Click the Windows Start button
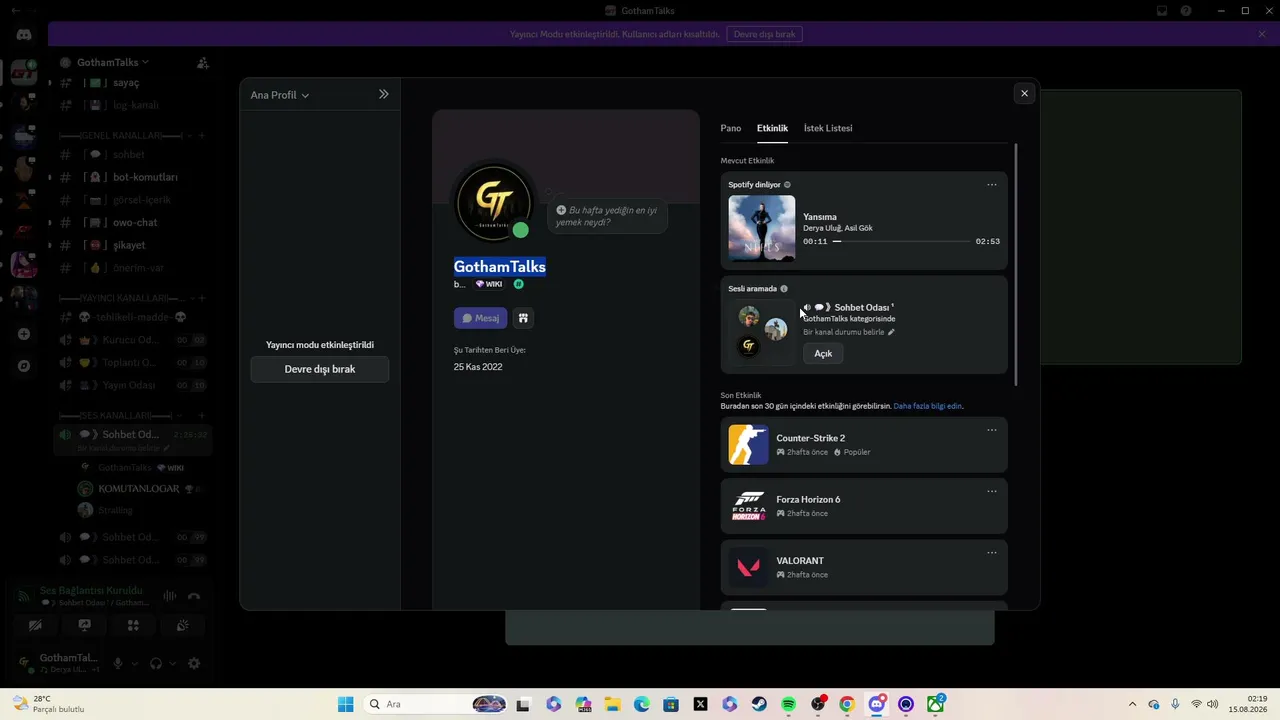Image resolution: width=1280 pixels, height=720 pixels. 346,704
